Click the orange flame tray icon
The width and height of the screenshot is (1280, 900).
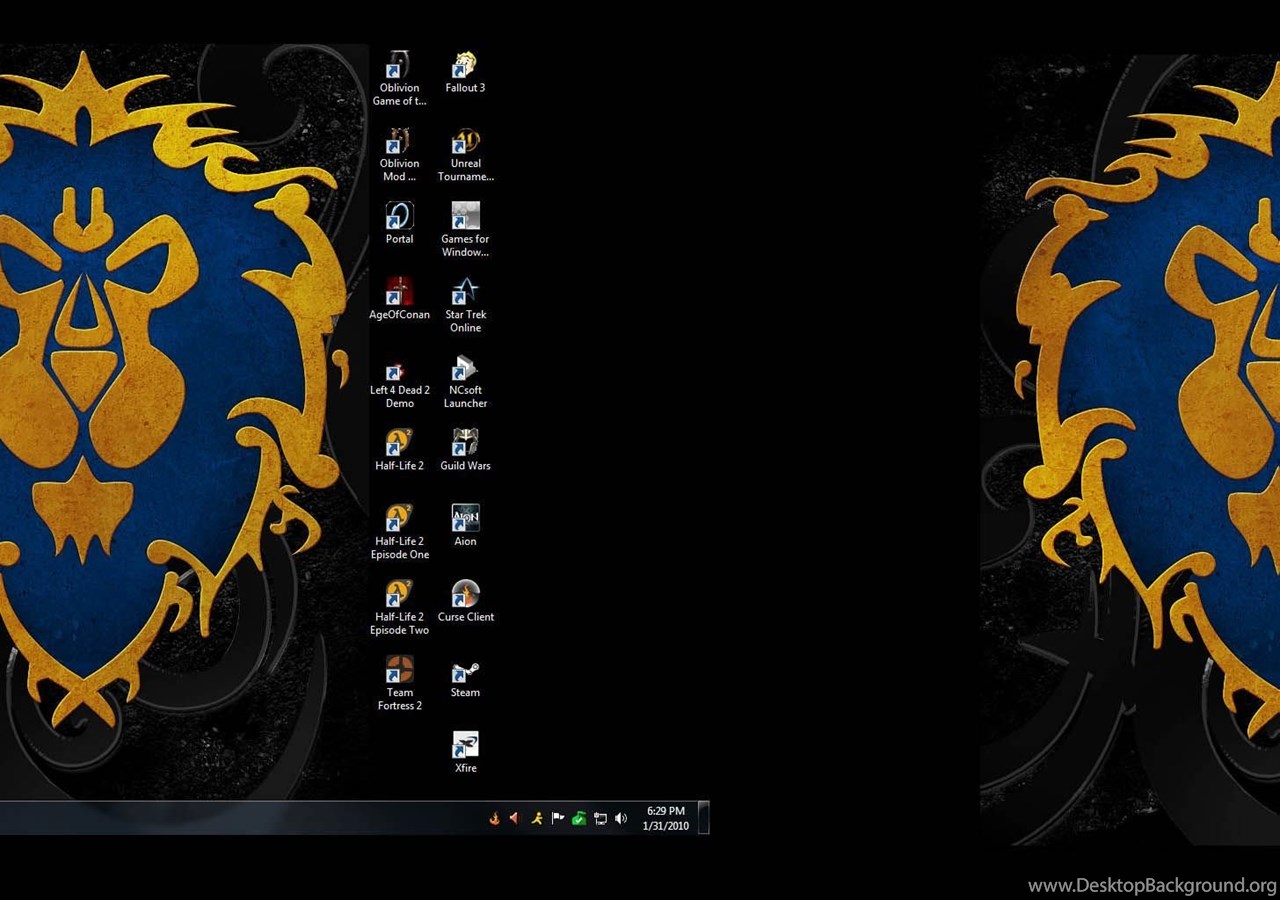494,818
